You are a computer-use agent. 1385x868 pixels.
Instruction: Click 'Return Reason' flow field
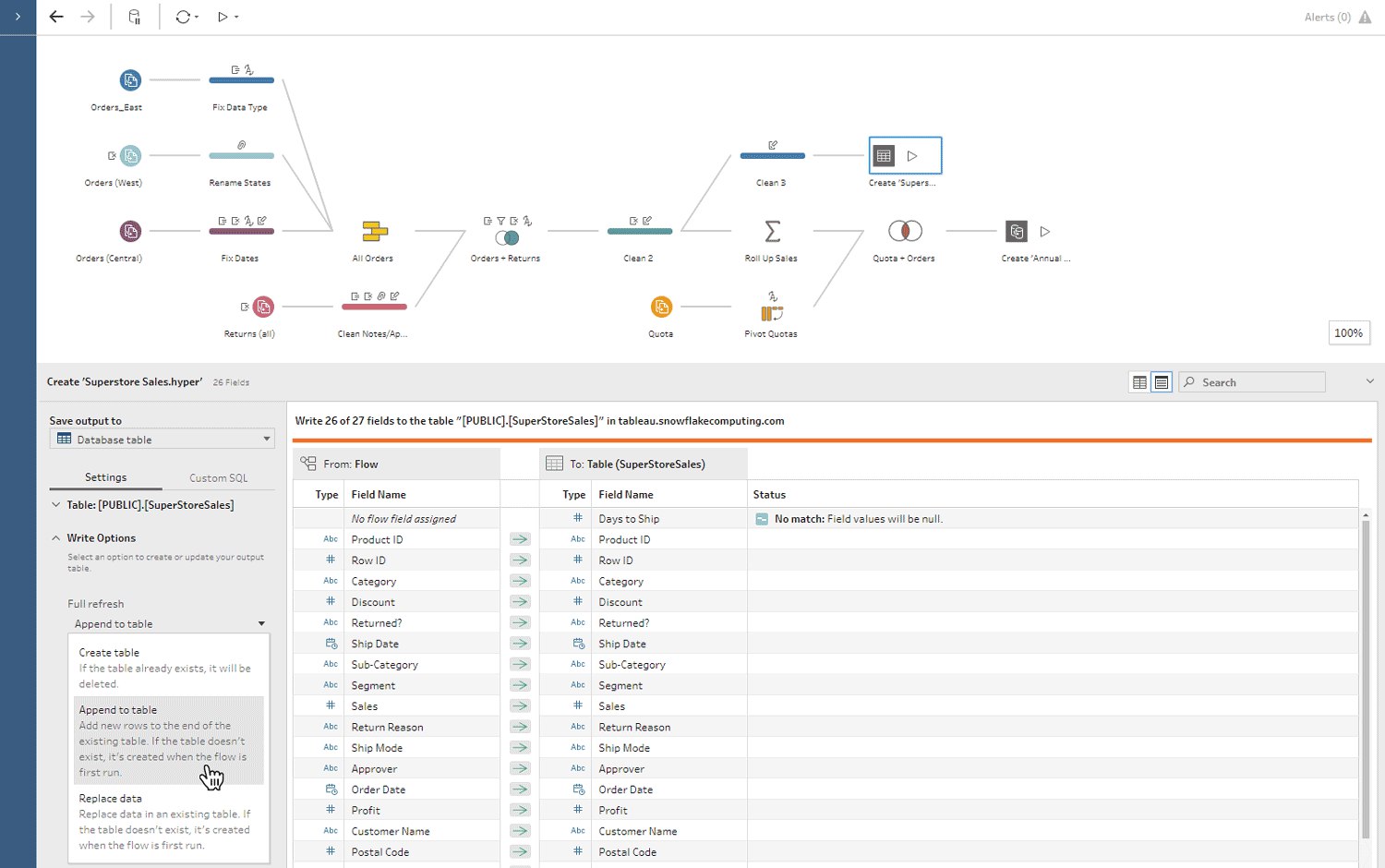click(387, 728)
